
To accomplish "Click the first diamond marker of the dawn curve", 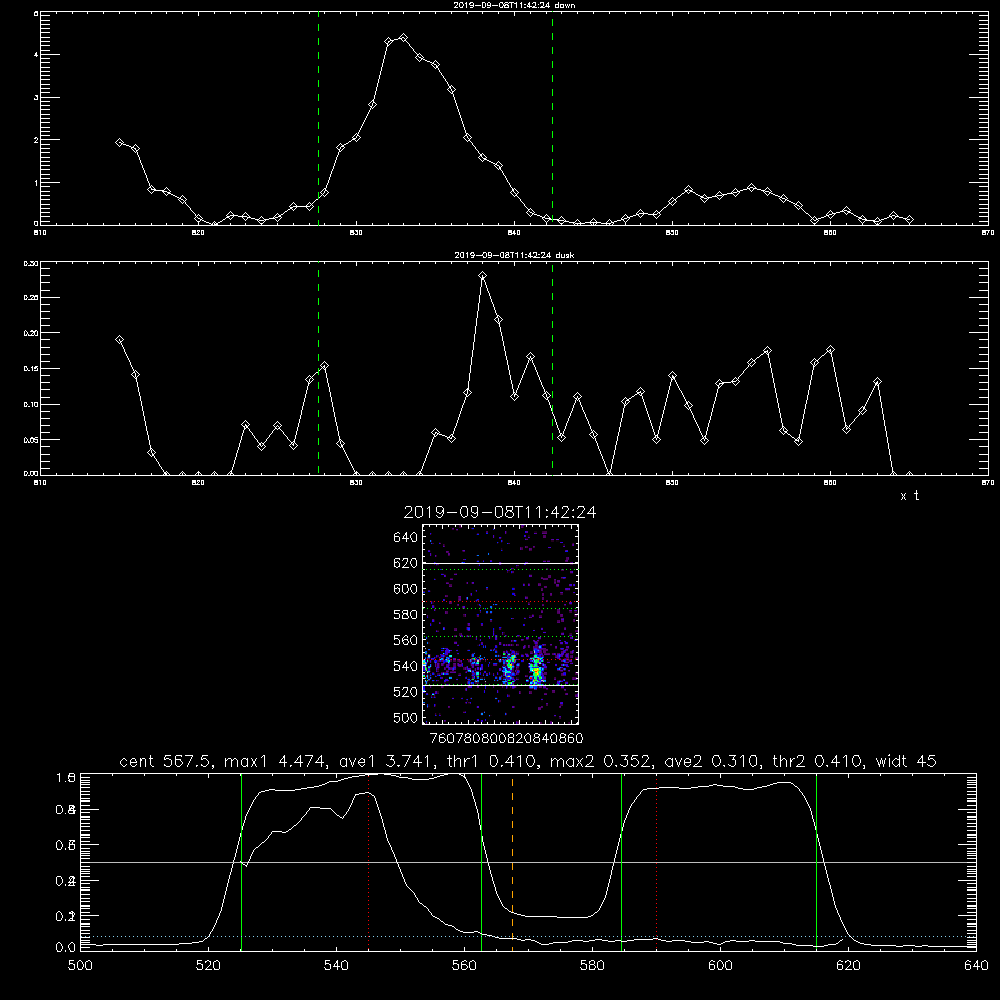I will click(x=119, y=142).
